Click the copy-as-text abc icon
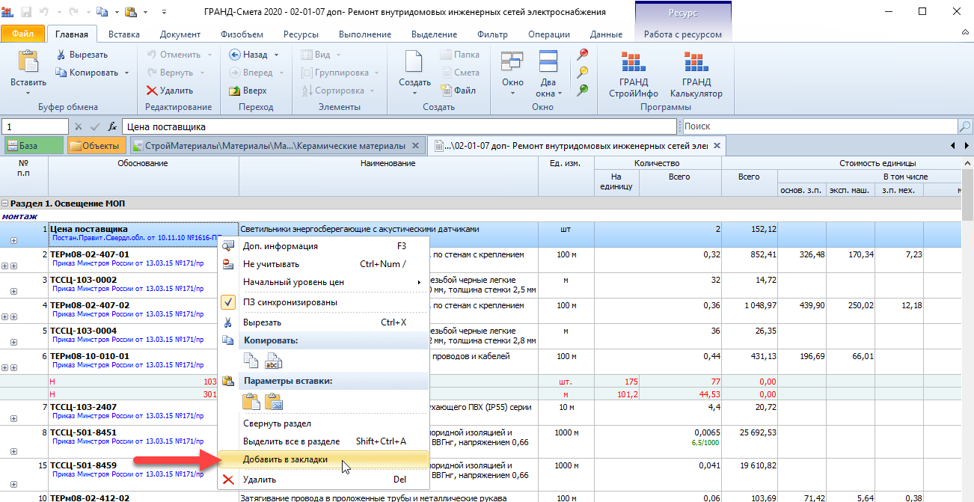Image resolution: width=974 pixels, height=502 pixels. click(x=273, y=360)
